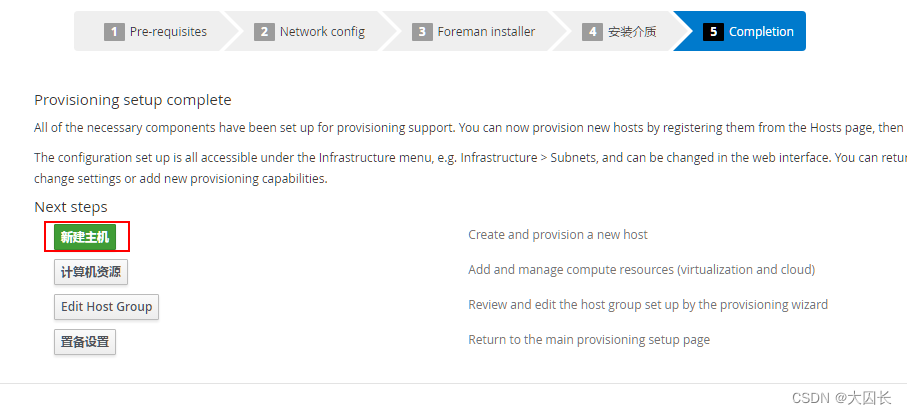Viewport: 907px width, 414px height.
Task: Click the green 新建主机 button
Action: (85, 237)
